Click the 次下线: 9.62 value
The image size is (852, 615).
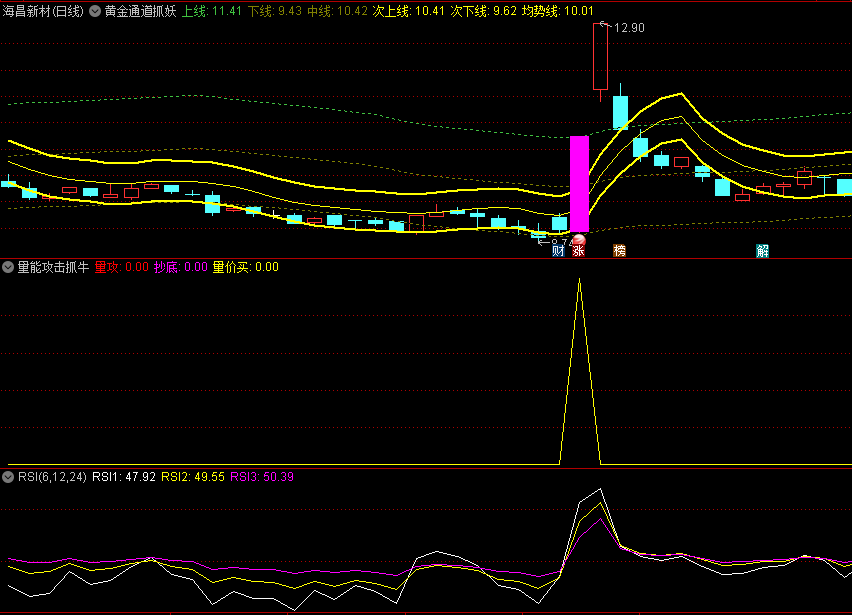483,11
